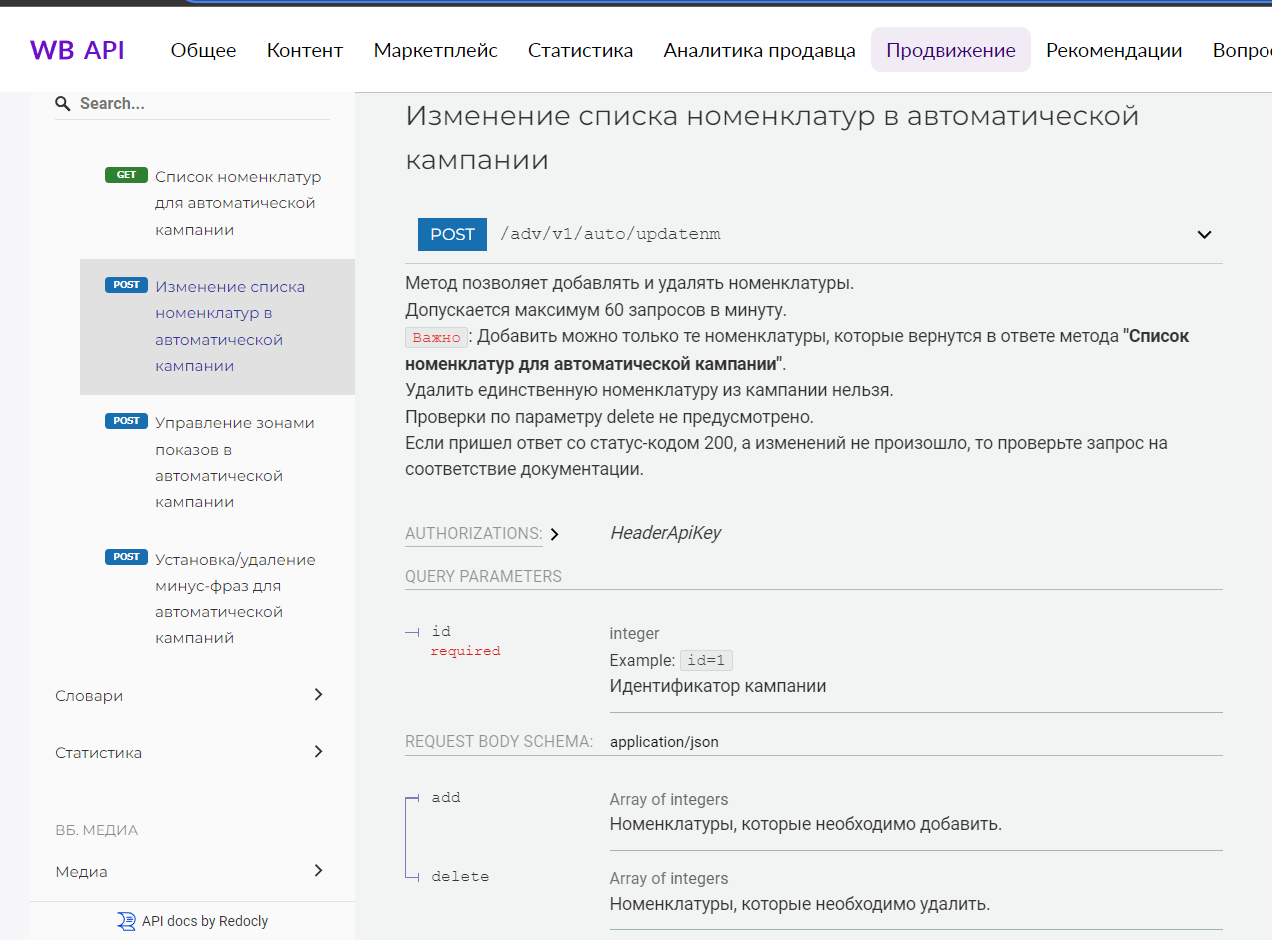The image size is (1272, 940).
Task: Click POST badge beside minus-phrases item
Action: [x=126, y=557]
